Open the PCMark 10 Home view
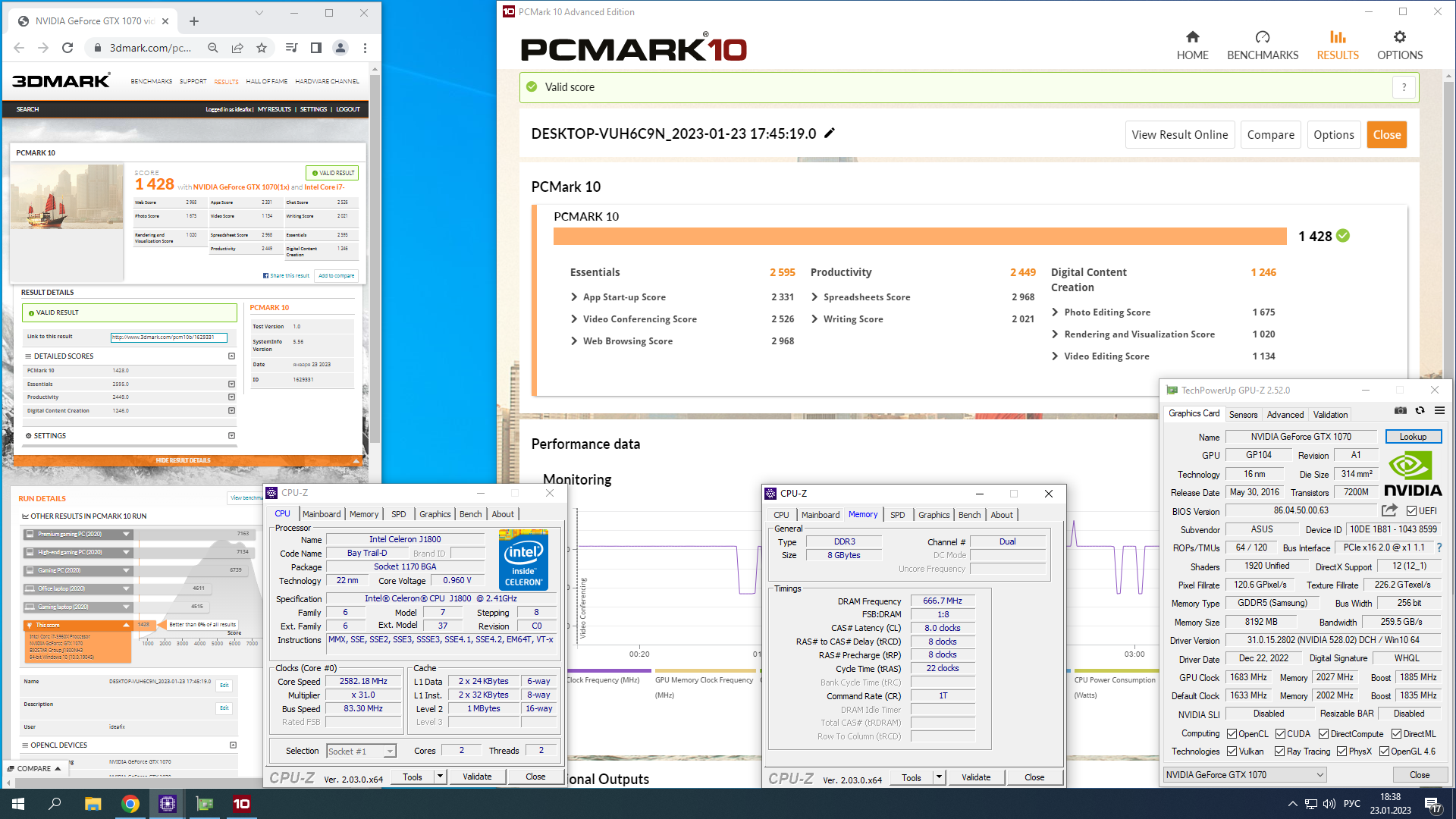 [x=1192, y=45]
